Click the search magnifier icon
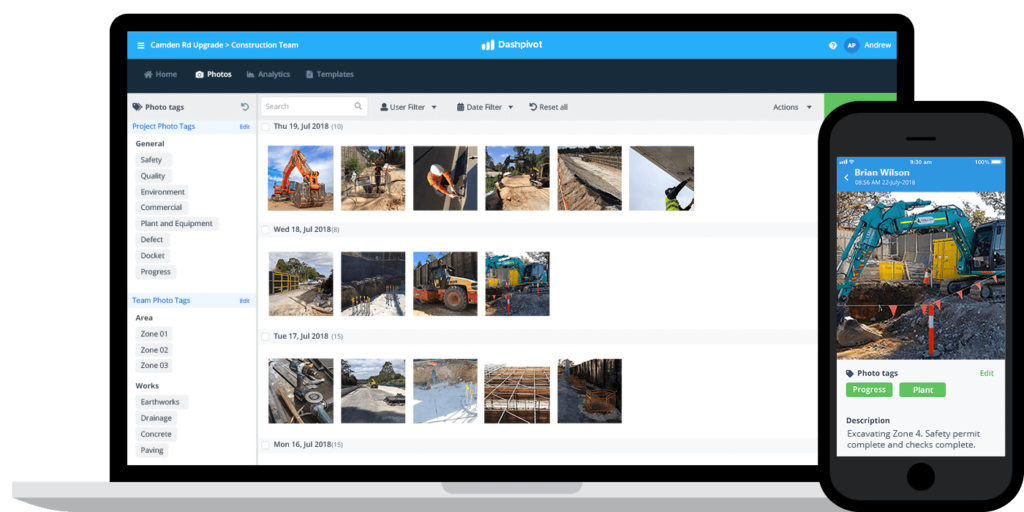 pos(358,106)
